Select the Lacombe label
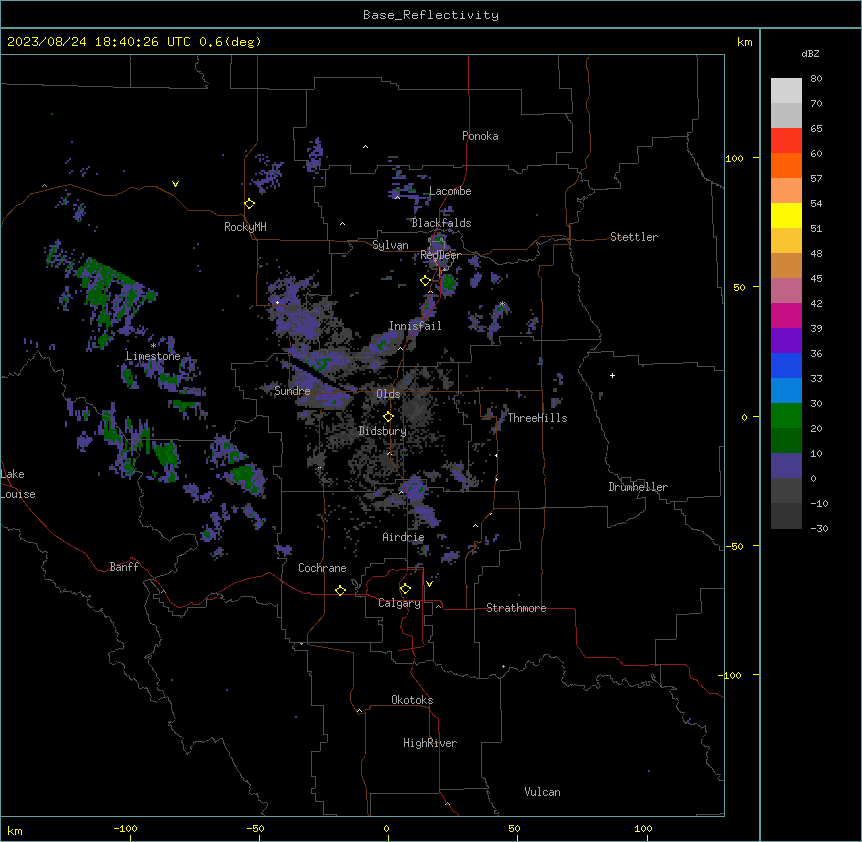Viewport: 862px width, 842px height. point(450,191)
